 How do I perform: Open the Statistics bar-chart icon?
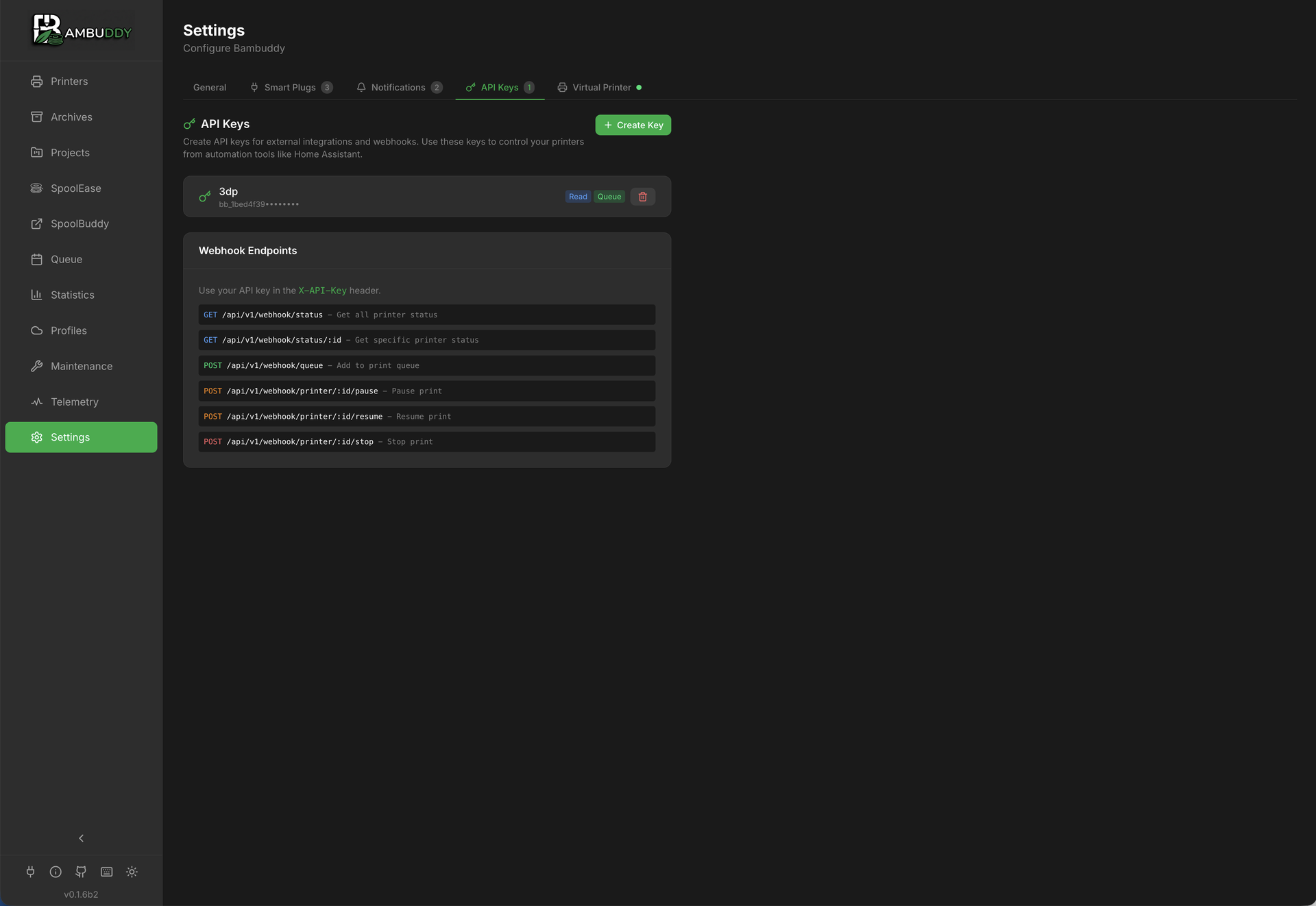(37, 295)
